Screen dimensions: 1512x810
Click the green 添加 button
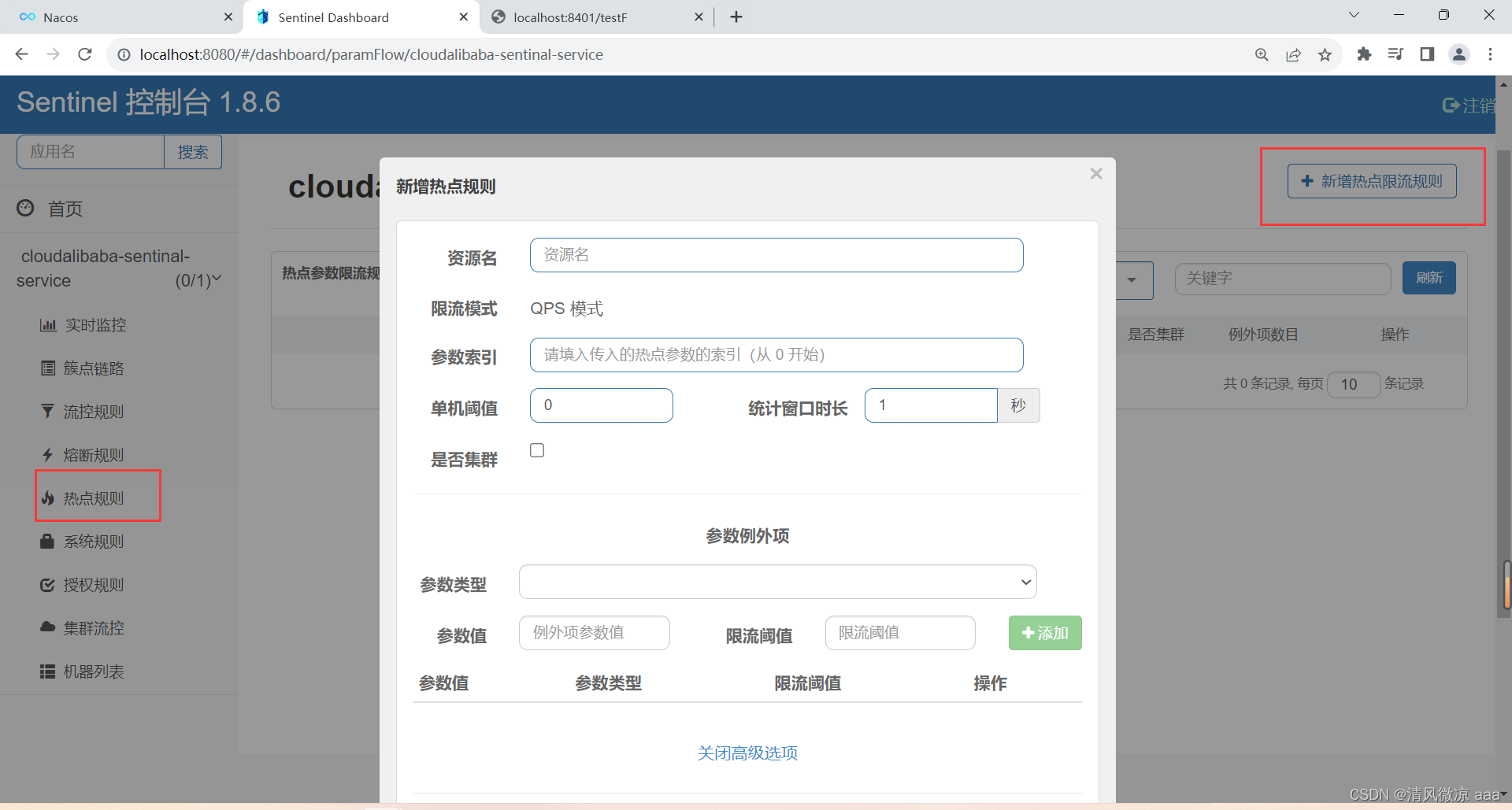(1045, 633)
